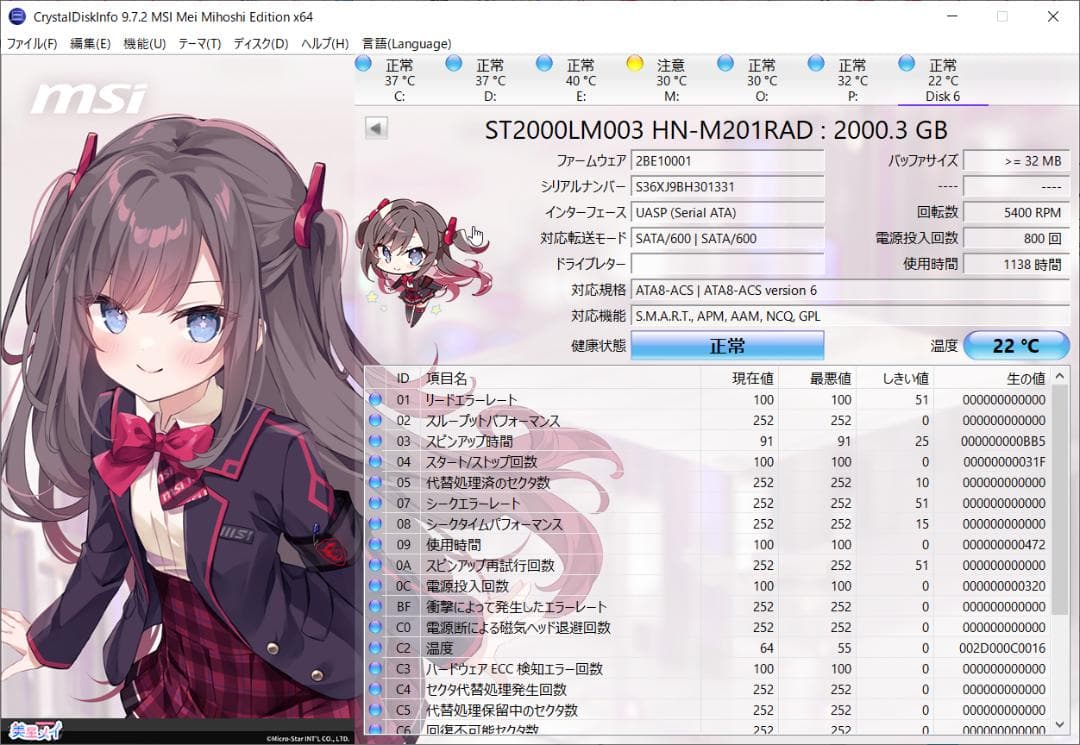Viewport: 1080px width, 745px height.
Task: Select the リードエラーレート attribute name
Action: point(471,399)
